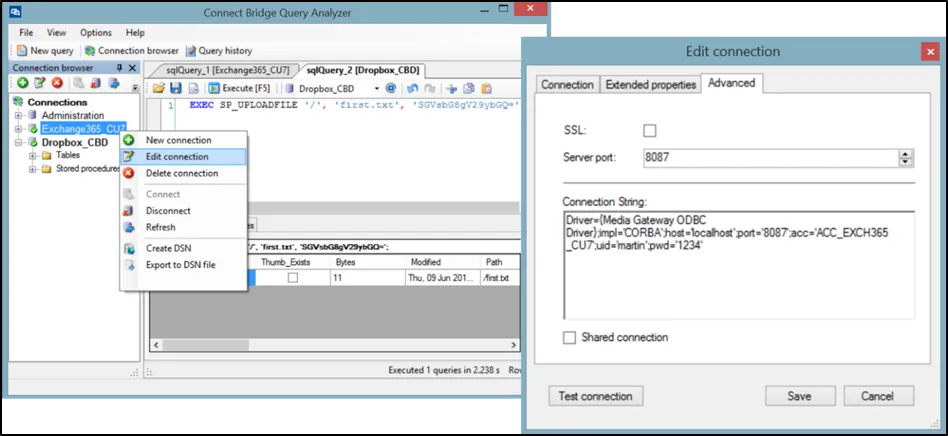
Task: Expand the Stored procedures folder node
Action: 32,169
